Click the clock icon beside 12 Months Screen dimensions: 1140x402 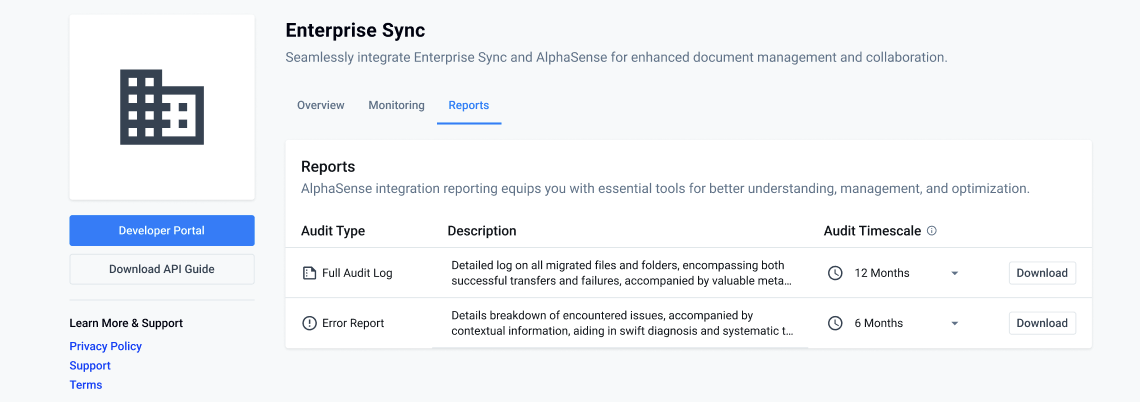pyautogui.click(x=836, y=273)
